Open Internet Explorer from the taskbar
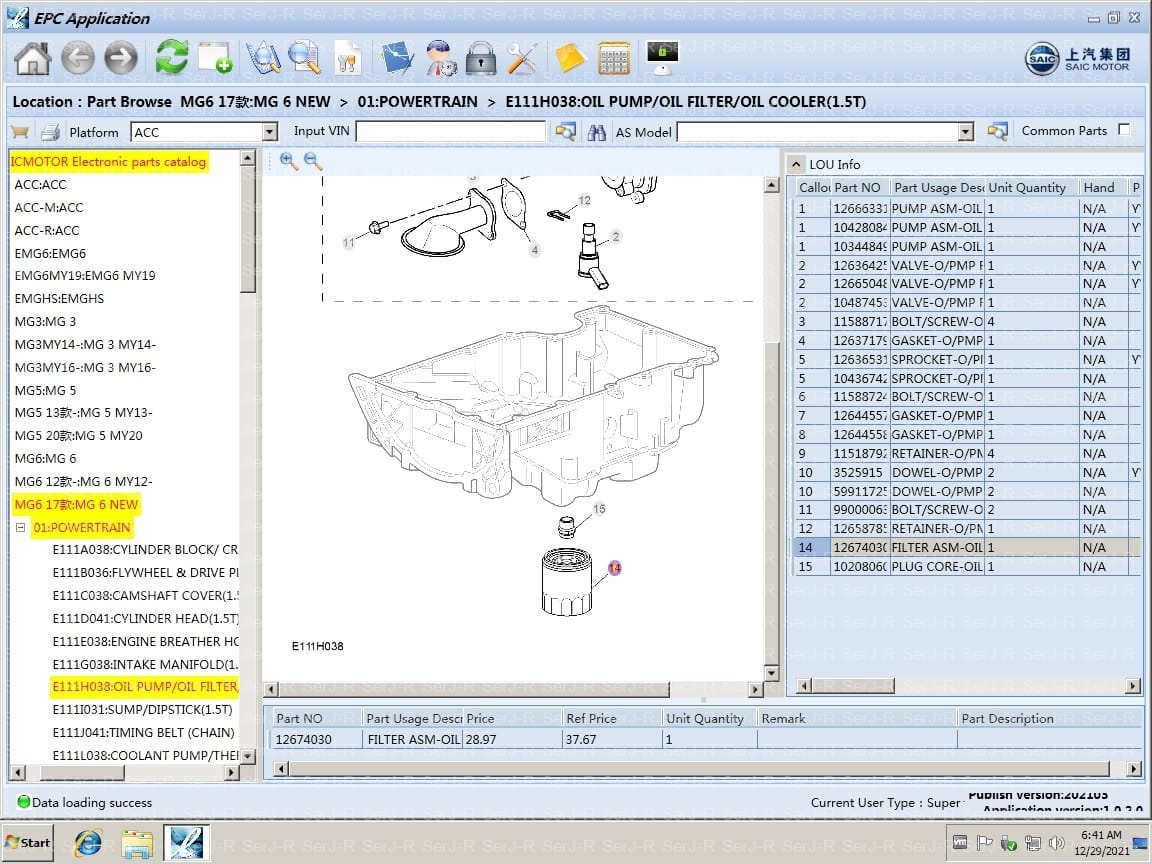Screen dimensions: 1152x864 click(x=87, y=843)
